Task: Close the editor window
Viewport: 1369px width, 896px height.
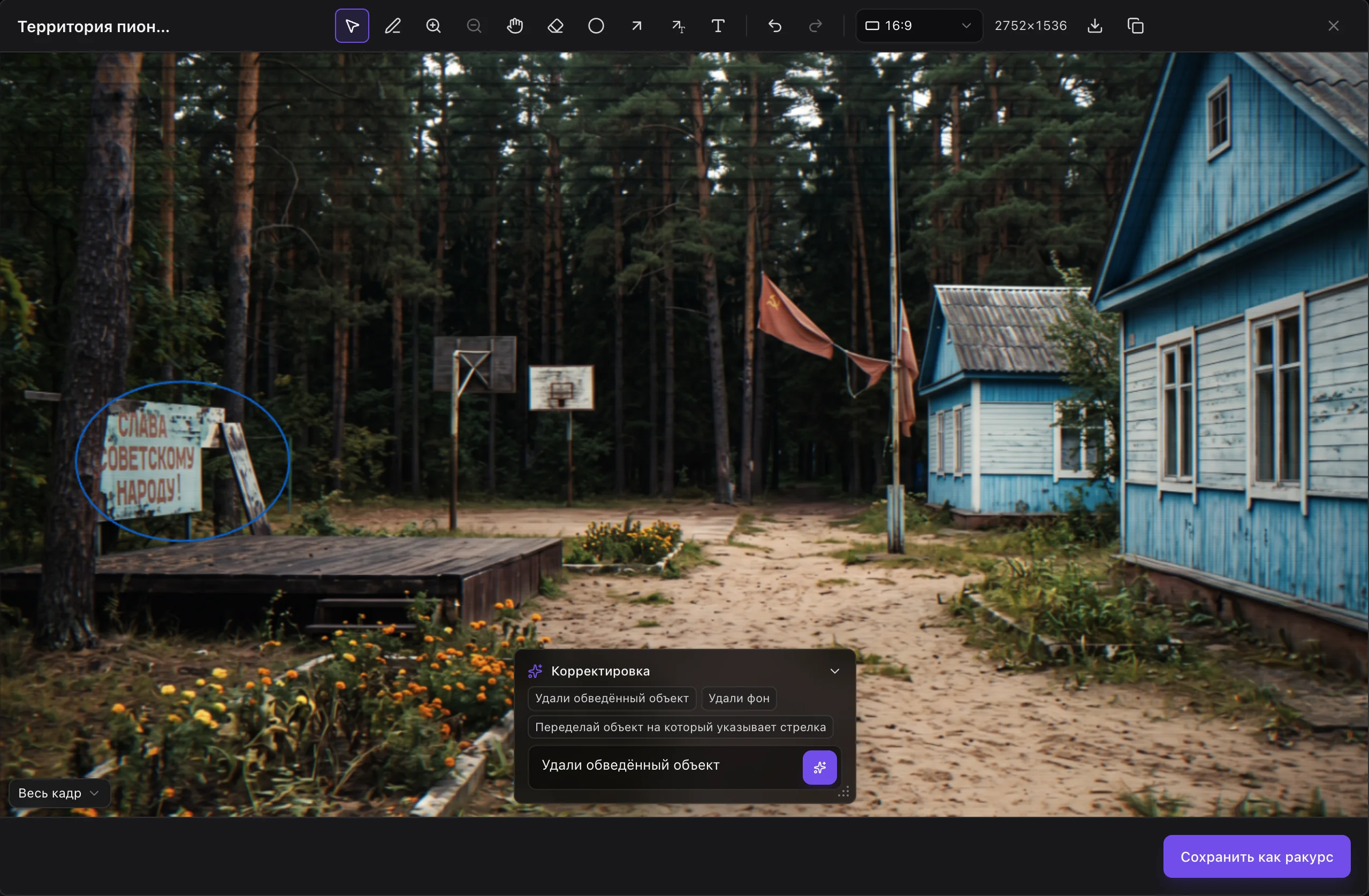Action: coord(1333,26)
